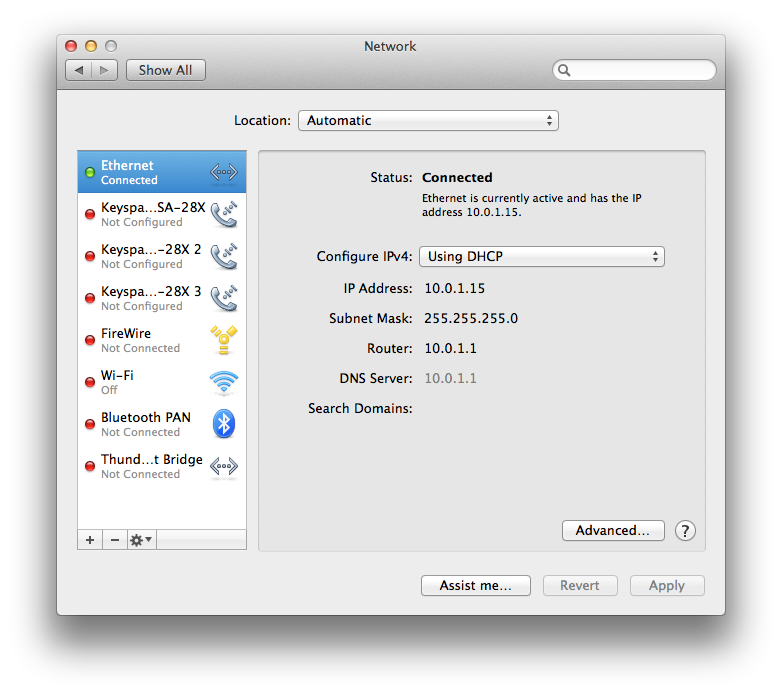This screenshot has height=694, width=782.
Task: Remove selected service with minus button
Action: pyautogui.click(x=115, y=540)
